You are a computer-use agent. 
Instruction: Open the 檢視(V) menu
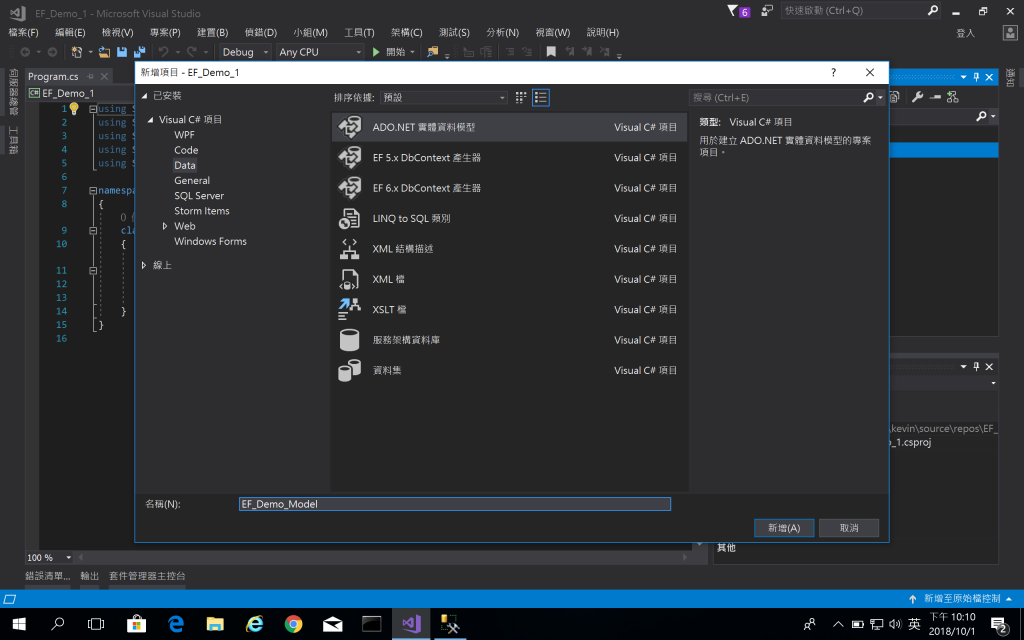coord(118,32)
